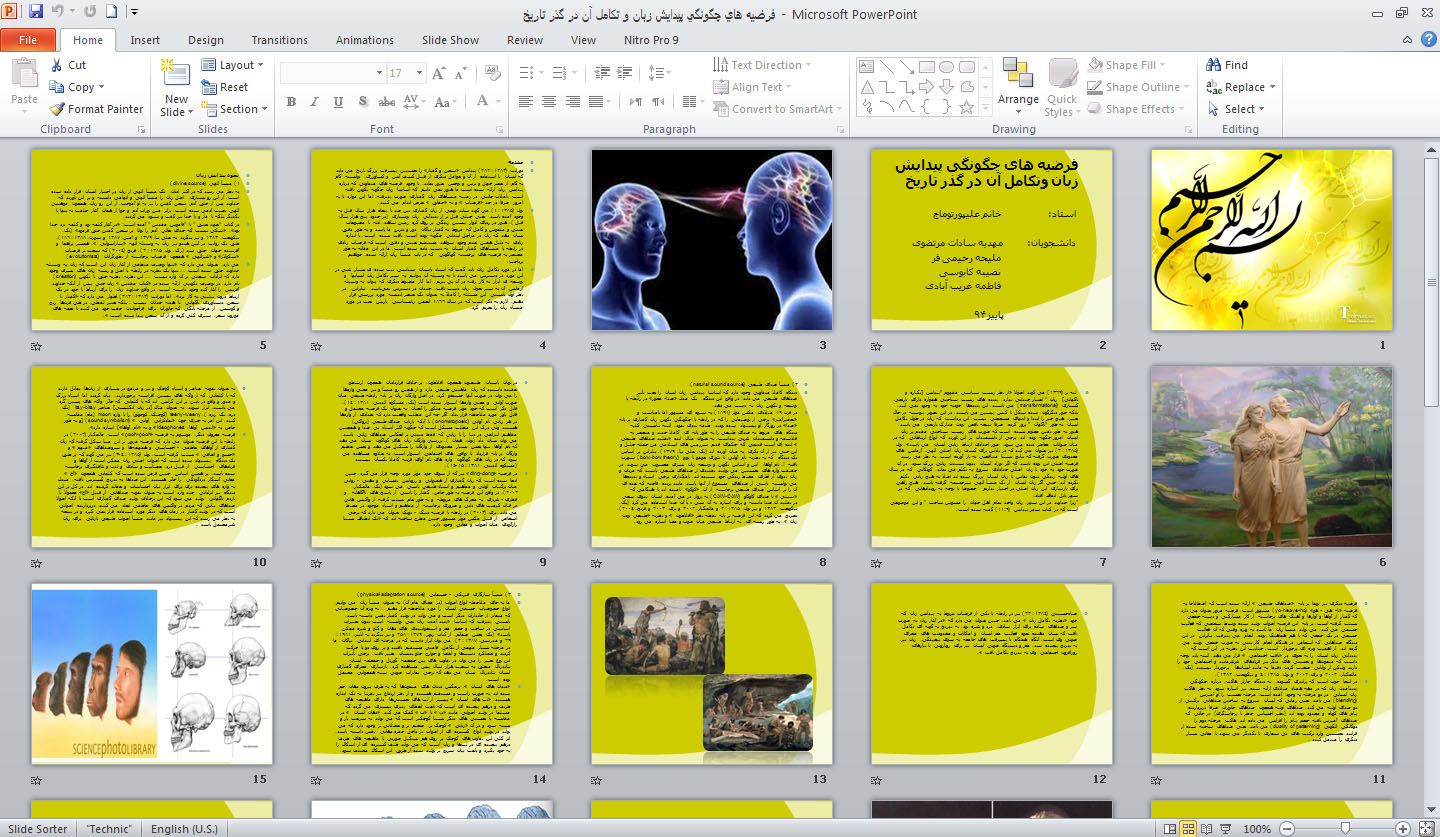This screenshot has width=1440, height=837.
Task: Click Decrease Font Size
Action: 461,73
